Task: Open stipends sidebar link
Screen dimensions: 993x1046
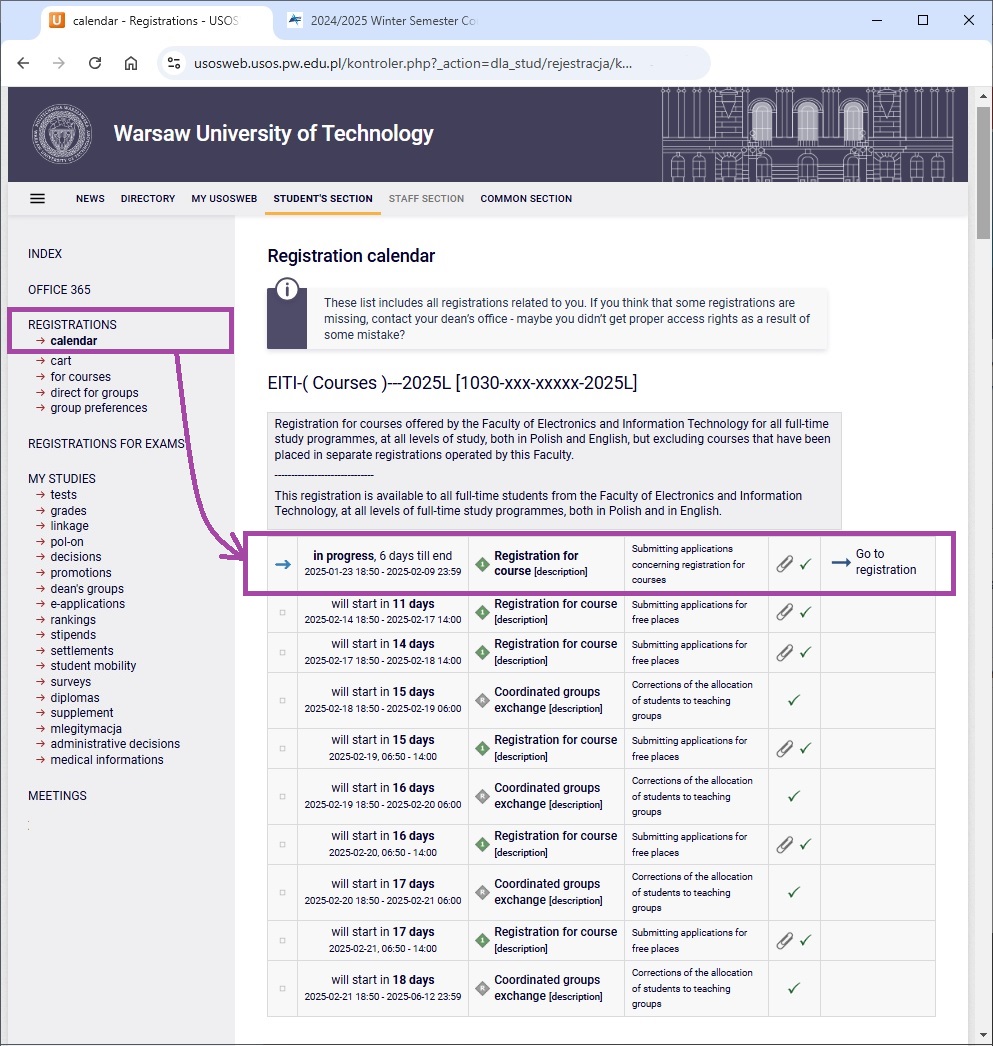Action: point(73,635)
